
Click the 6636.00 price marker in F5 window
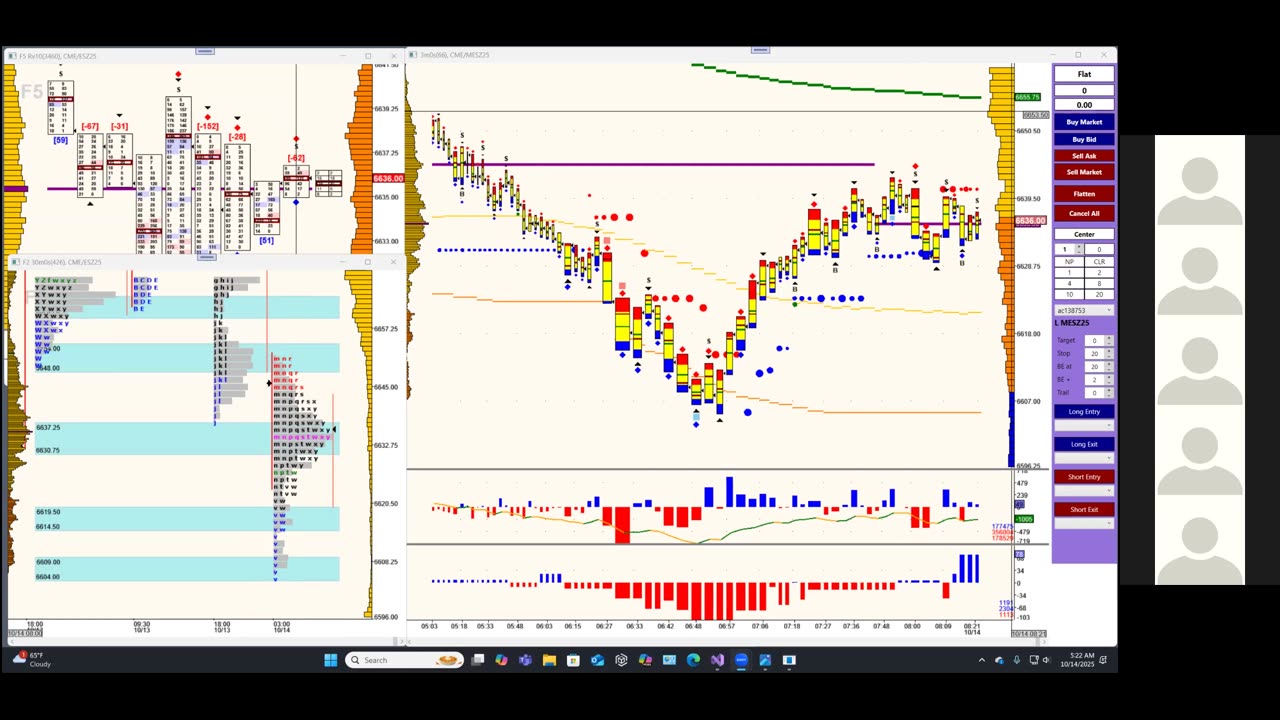[x=388, y=178]
